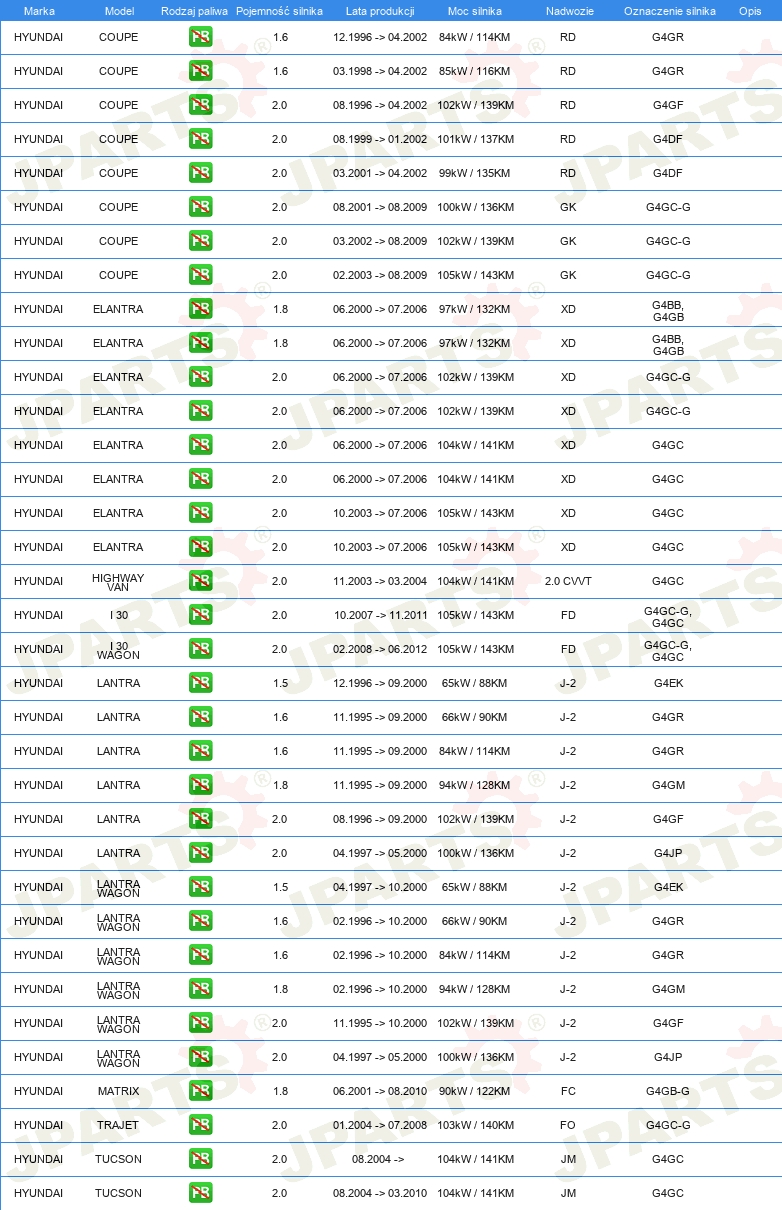Select the 11.2003 -> 03.2004 production years
Screen dimensions: 782x1210
[x=380, y=581]
